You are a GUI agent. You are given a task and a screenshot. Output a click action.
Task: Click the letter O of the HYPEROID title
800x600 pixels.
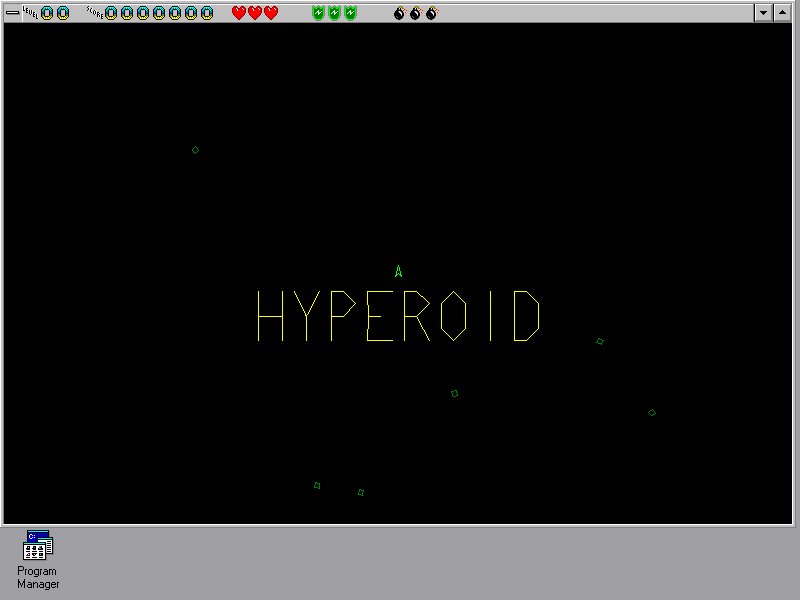coord(453,316)
